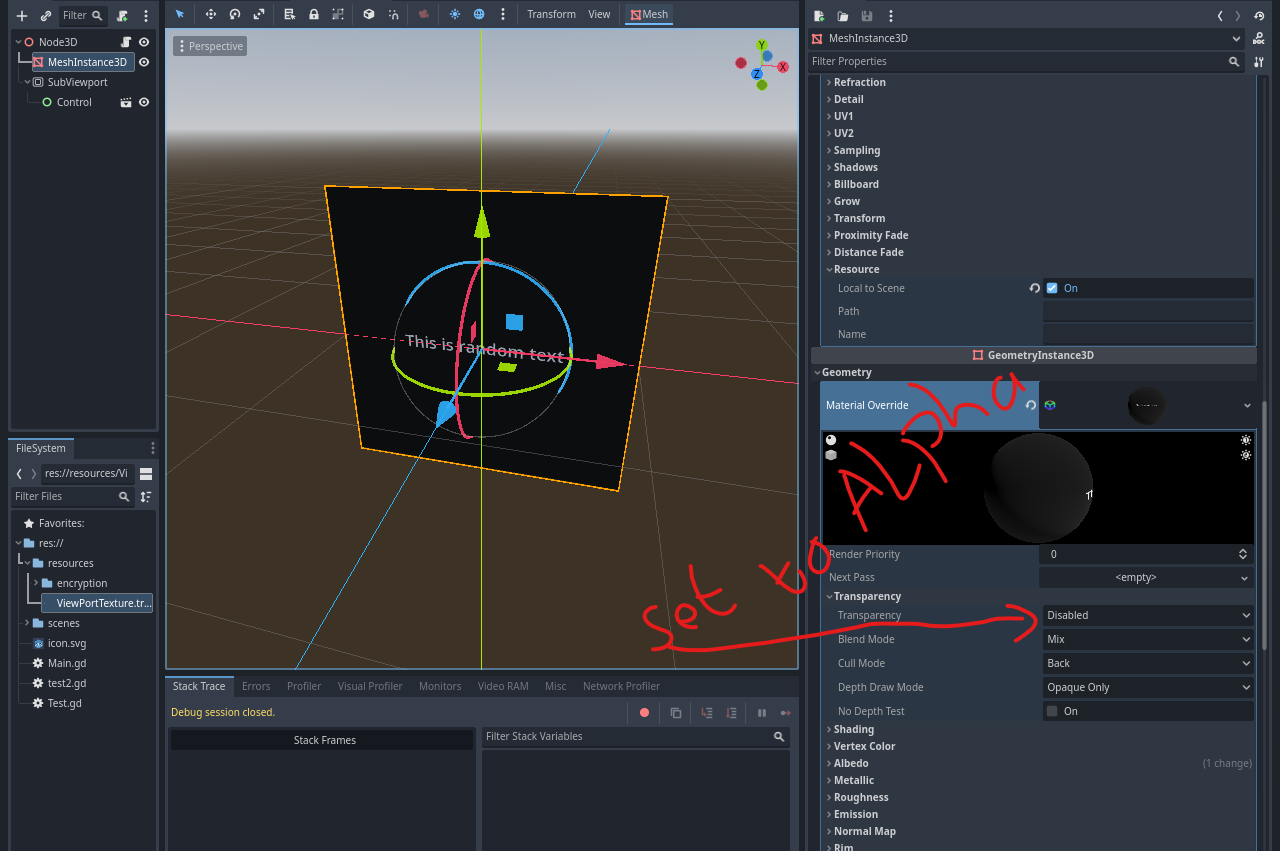Click the FileSystem sort files icon

(x=146, y=496)
